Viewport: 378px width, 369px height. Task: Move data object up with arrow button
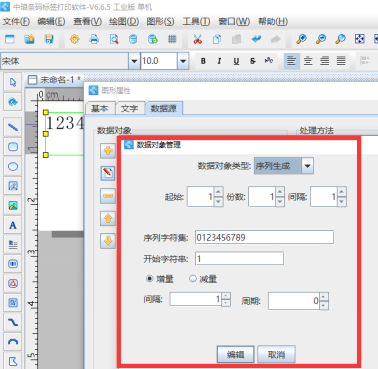(108, 218)
